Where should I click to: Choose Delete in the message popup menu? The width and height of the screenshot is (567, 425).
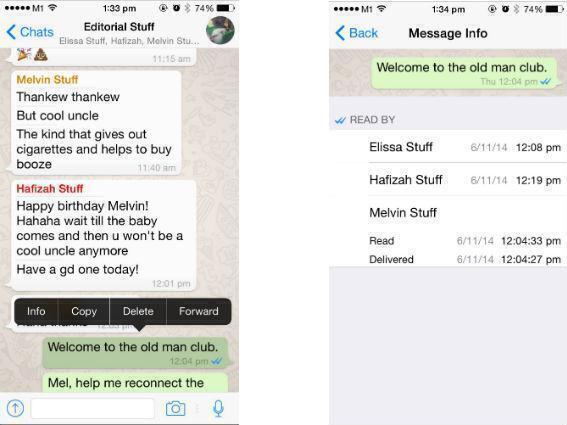pos(138,311)
